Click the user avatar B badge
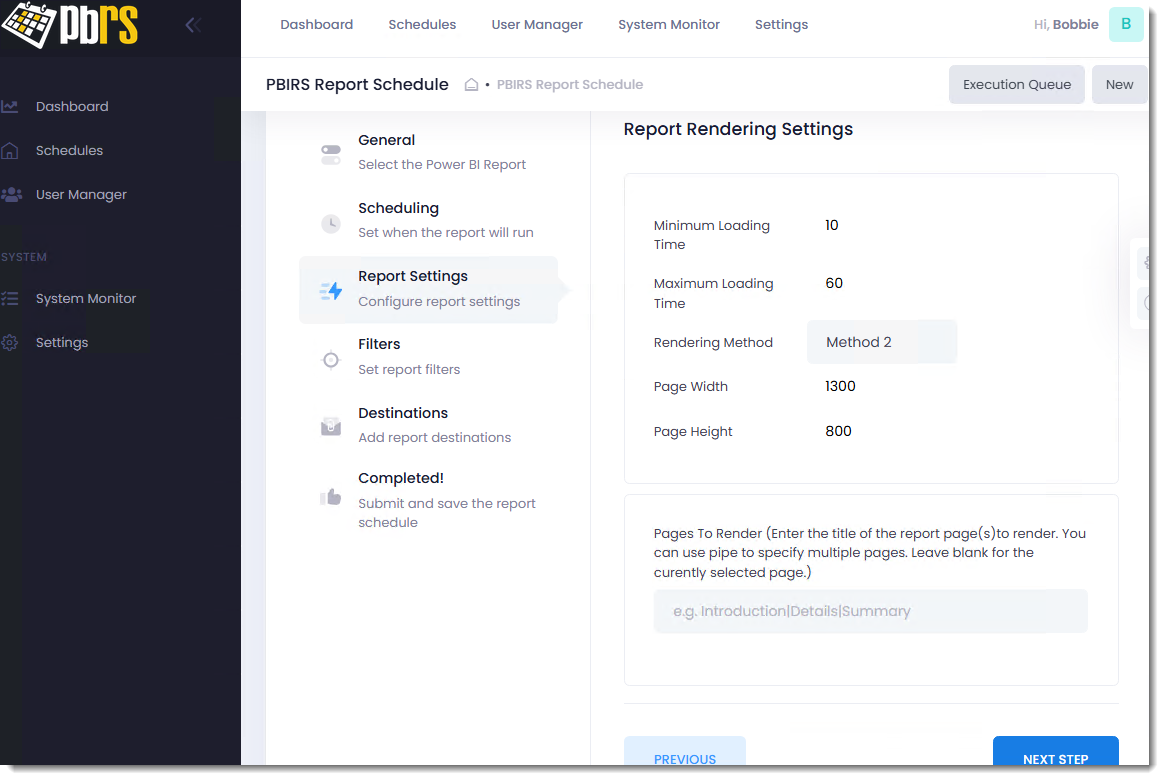 pyautogui.click(x=1126, y=25)
